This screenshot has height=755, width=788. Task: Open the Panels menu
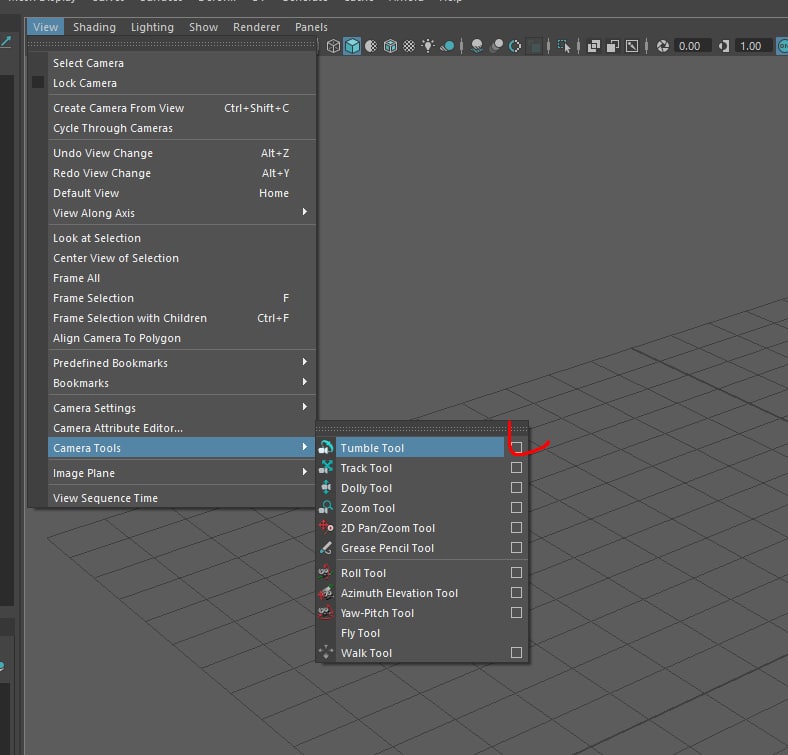click(311, 27)
